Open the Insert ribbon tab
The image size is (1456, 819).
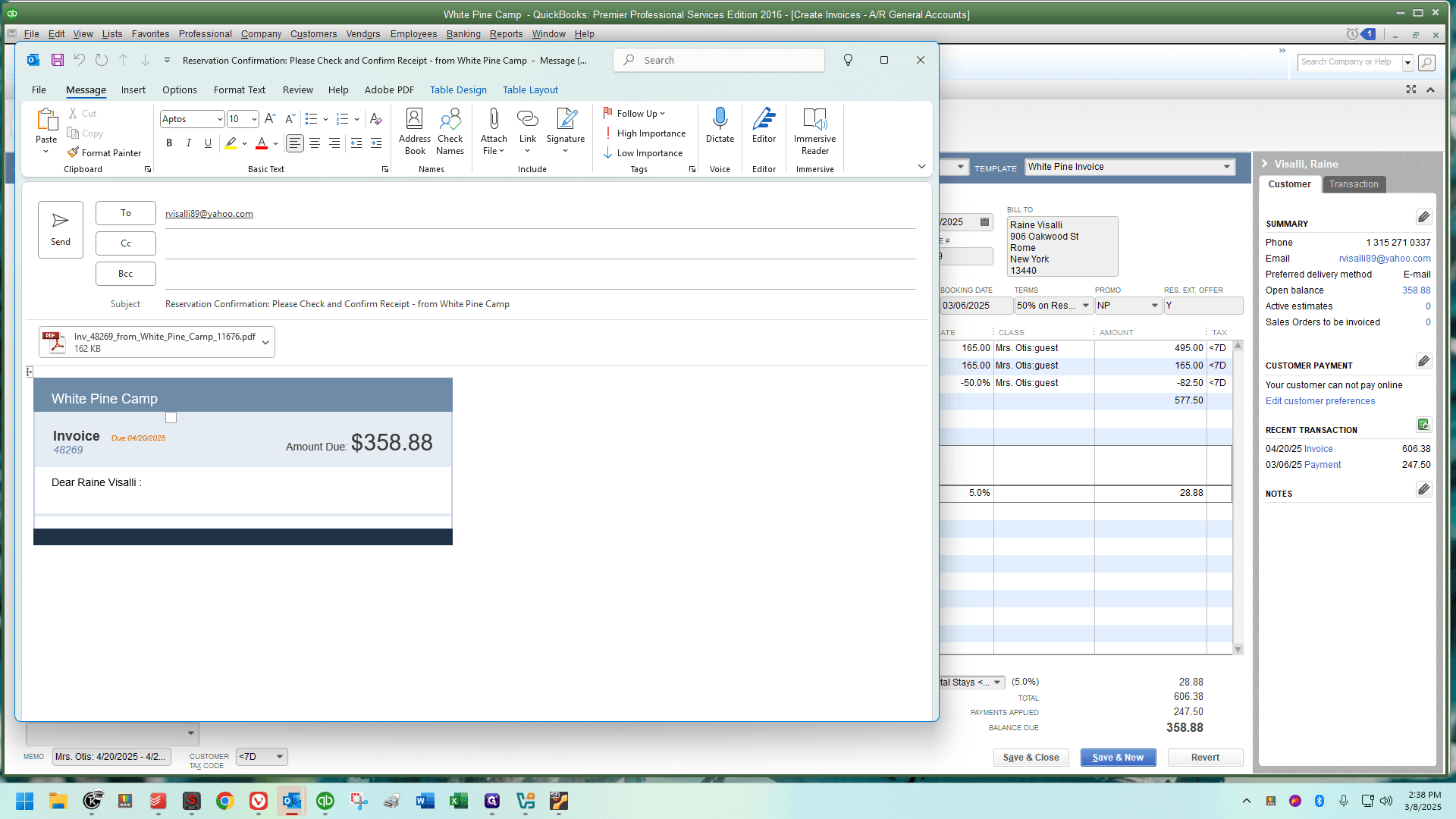pyautogui.click(x=133, y=90)
